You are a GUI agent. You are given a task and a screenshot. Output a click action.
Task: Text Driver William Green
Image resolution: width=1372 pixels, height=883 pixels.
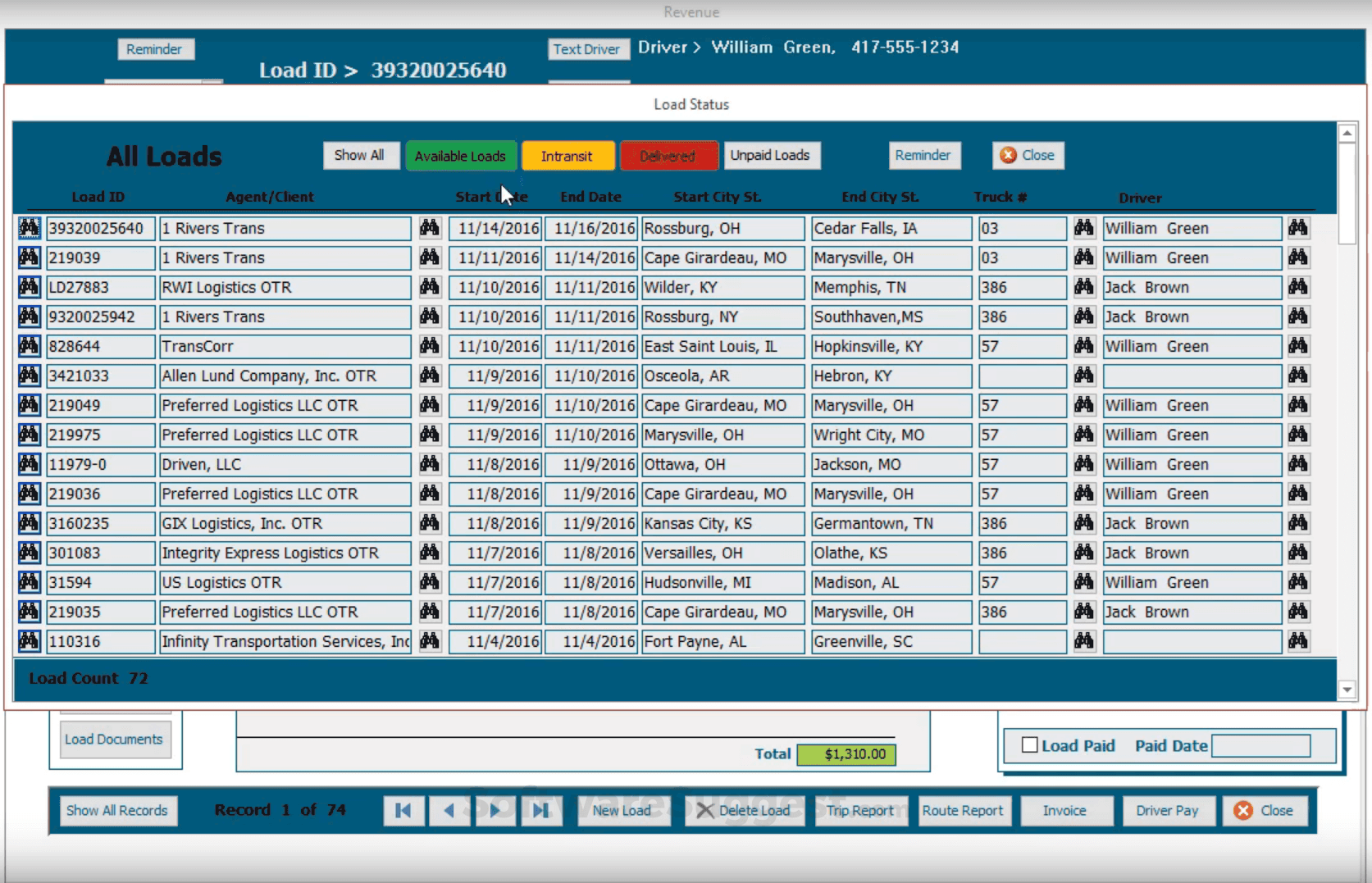[x=588, y=49]
